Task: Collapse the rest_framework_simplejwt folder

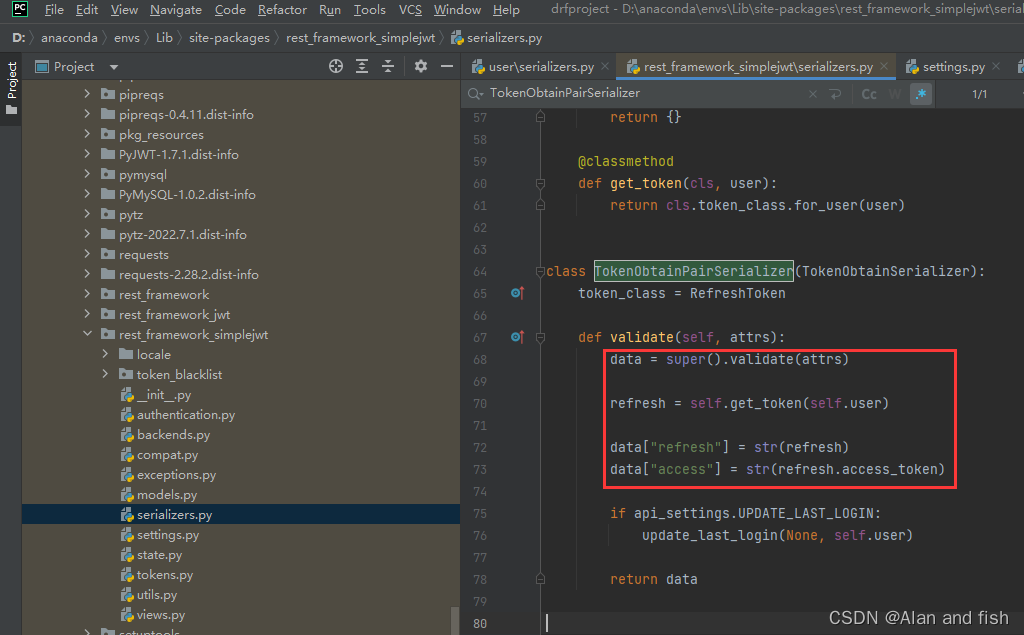Action: point(87,334)
